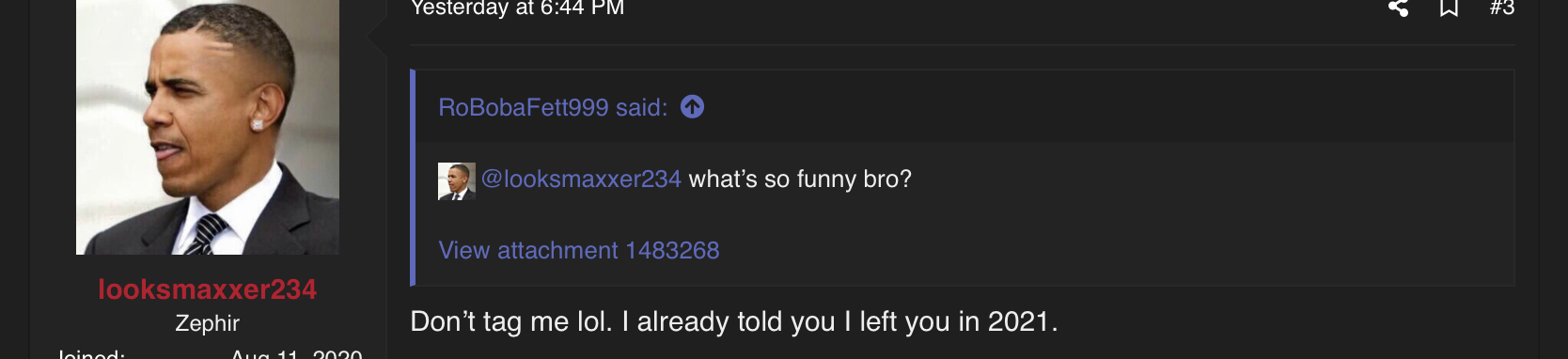
Task: Click the small avatar thumbnail inside the quote
Action: click(x=457, y=181)
